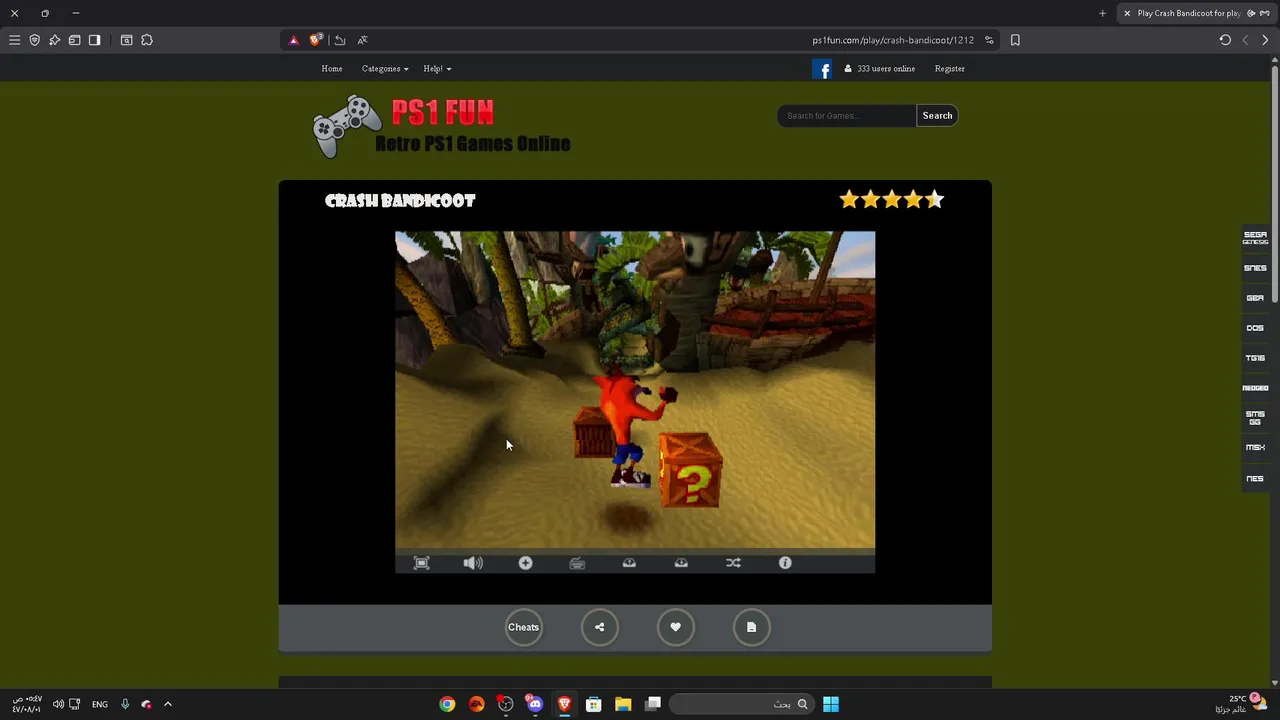Click the 333 users online text
This screenshot has width=1280, height=720.
(x=886, y=69)
